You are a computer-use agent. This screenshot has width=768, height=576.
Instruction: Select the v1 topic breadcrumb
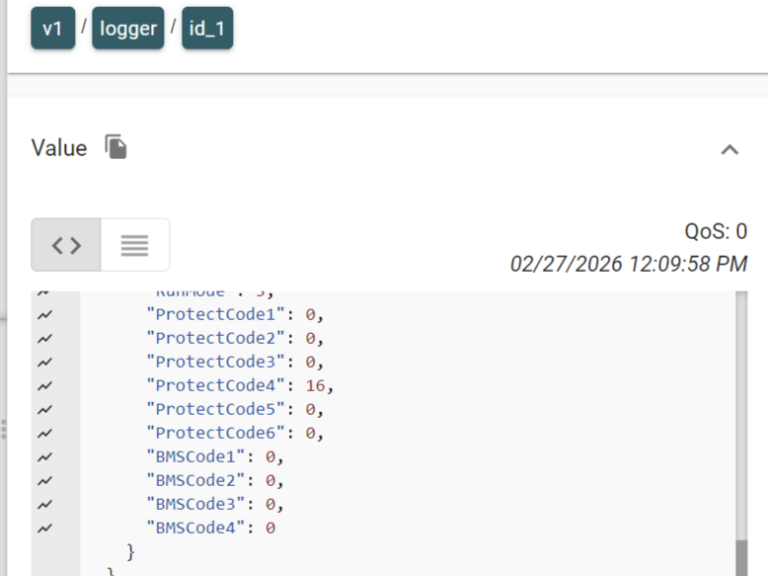click(53, 28)
